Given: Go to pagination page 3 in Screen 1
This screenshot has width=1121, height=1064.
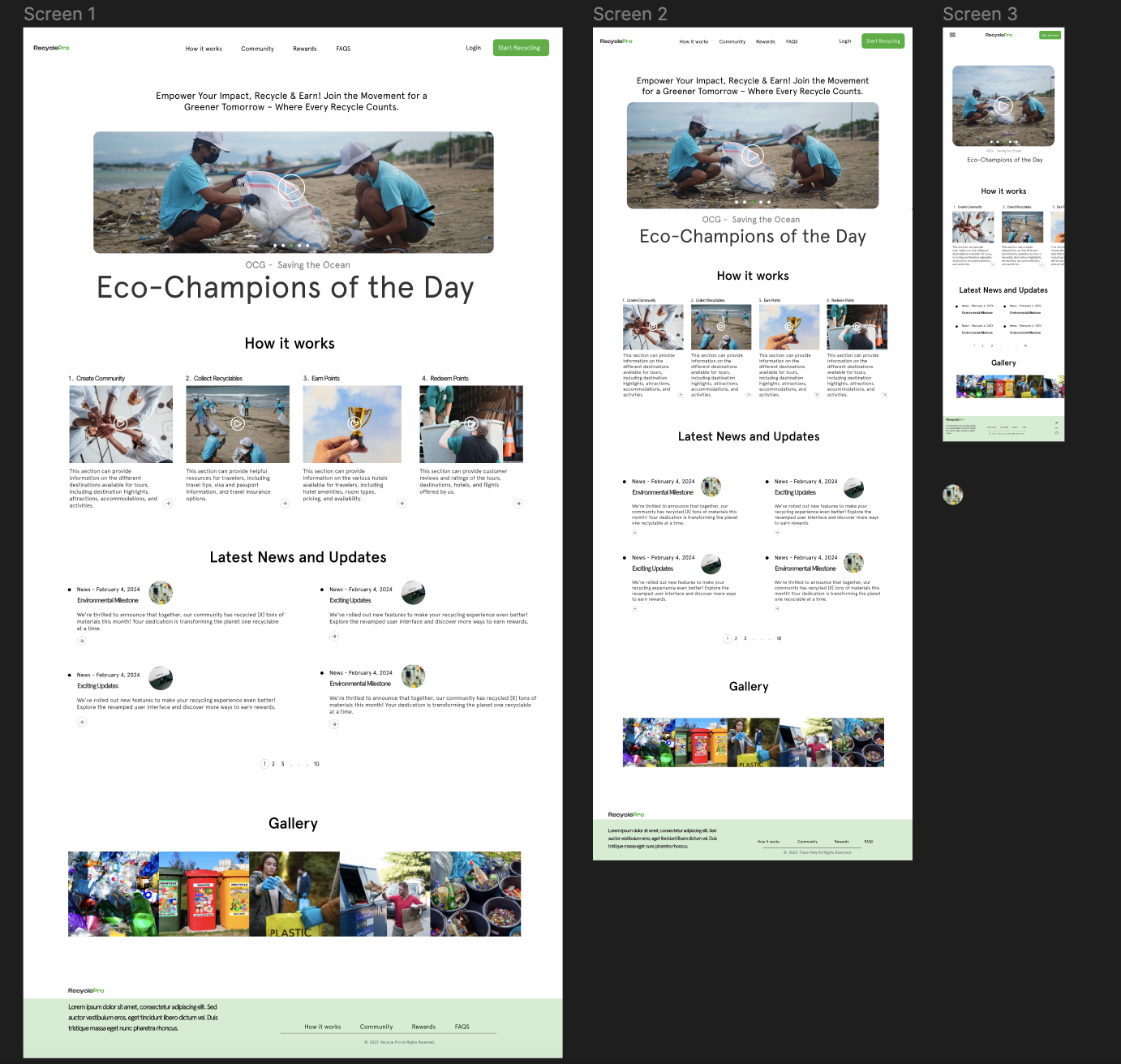Looking at the screenshot, I should point(282,764).
